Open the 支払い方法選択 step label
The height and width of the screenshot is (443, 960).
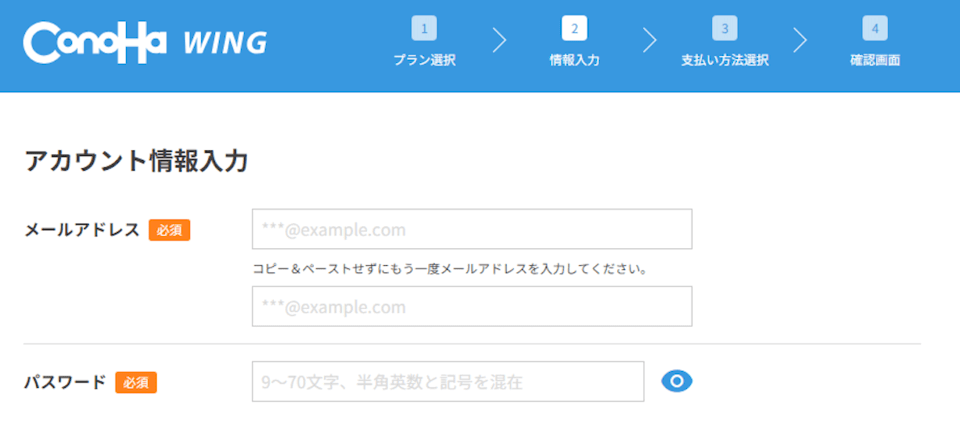click(x=724, y=60)
